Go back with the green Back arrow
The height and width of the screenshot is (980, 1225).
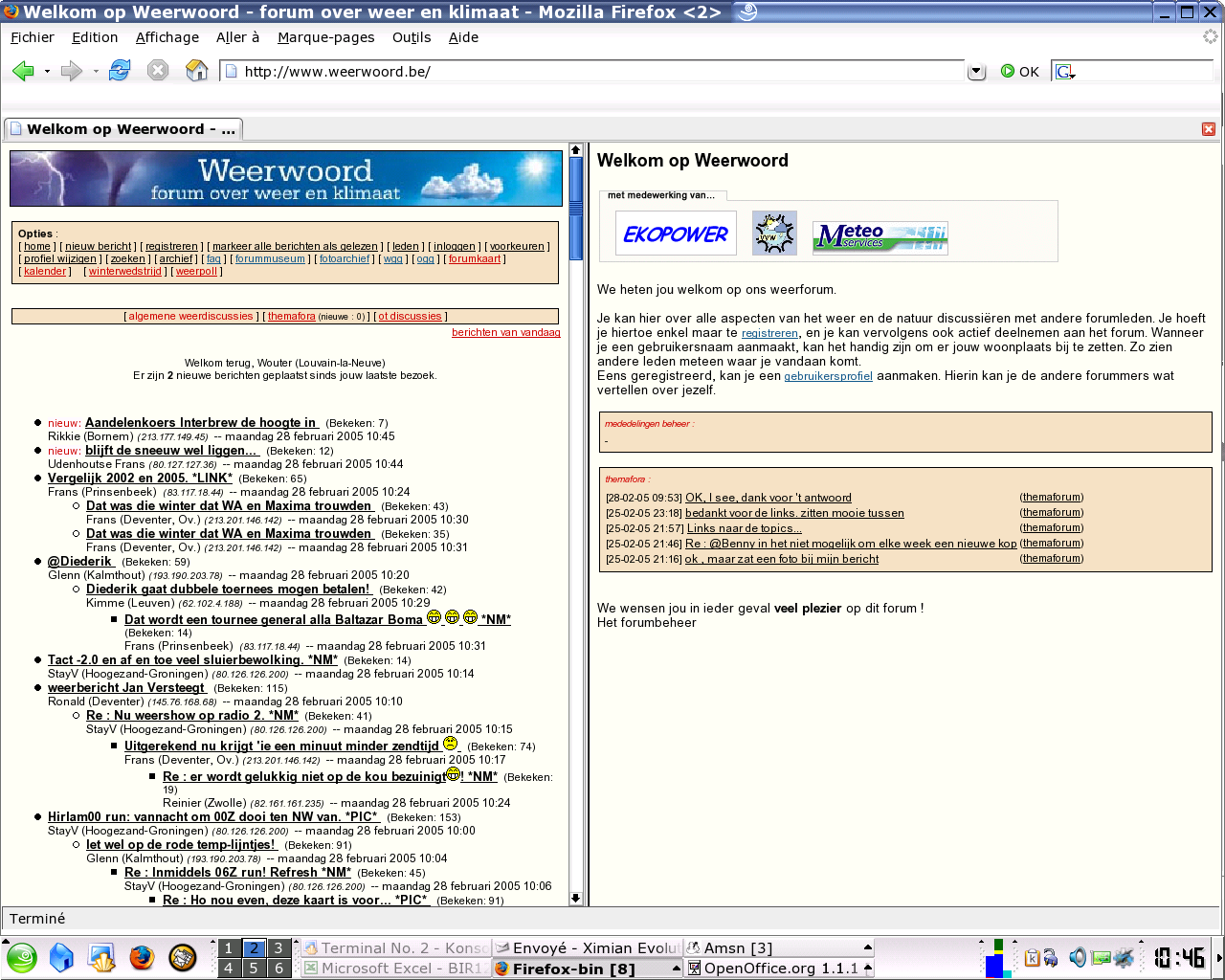pos(23,71)
